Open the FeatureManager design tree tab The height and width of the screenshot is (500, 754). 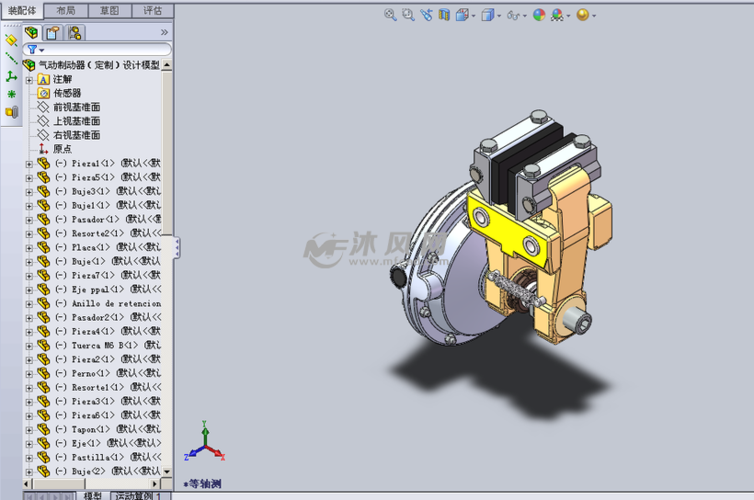coord(31,33)
